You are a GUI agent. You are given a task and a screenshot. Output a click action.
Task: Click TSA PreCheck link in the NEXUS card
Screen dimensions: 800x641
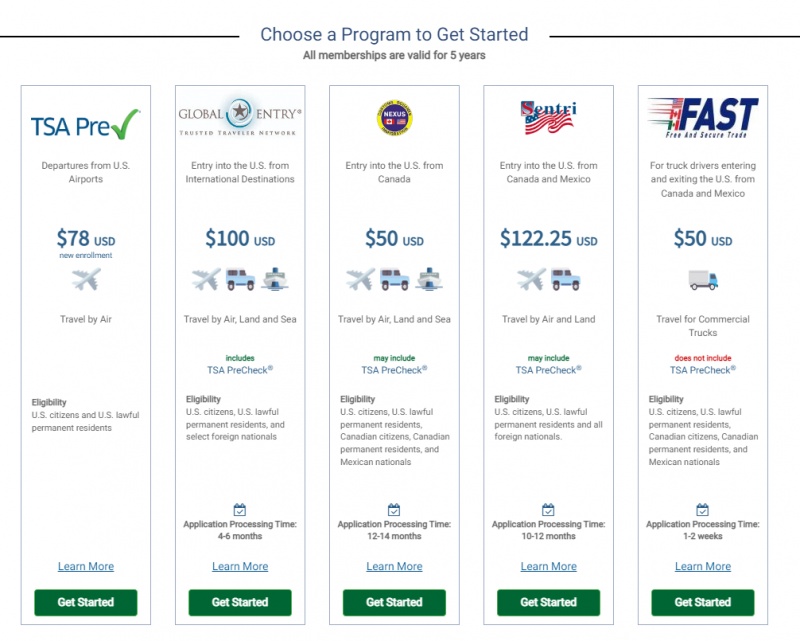coord(394,370)
